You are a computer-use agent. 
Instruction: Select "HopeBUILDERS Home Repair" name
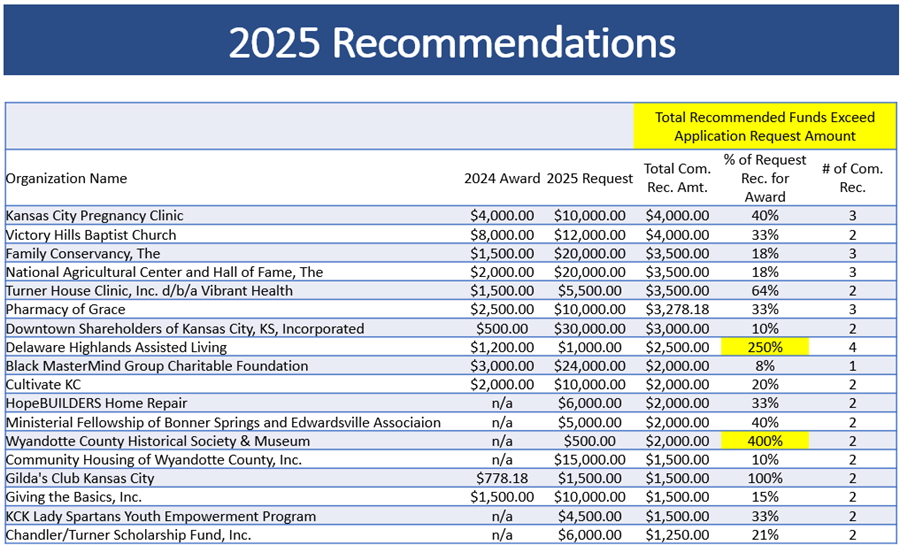click(x=96, y=403)
